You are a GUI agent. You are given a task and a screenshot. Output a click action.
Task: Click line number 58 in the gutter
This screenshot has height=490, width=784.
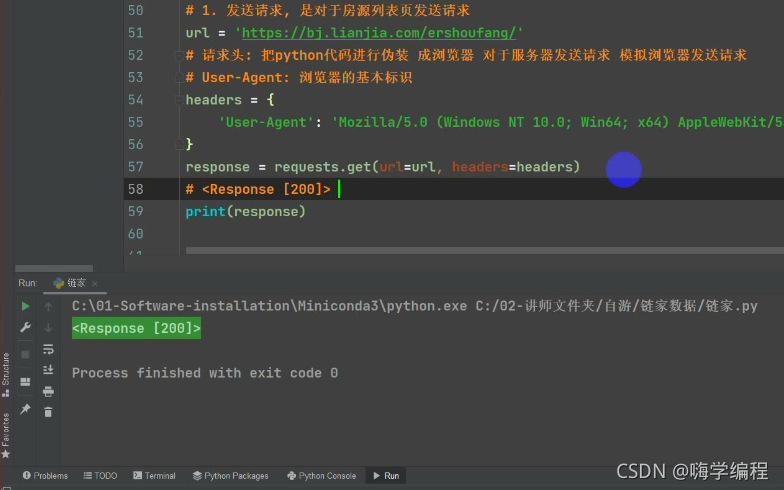tap(136, 189)
